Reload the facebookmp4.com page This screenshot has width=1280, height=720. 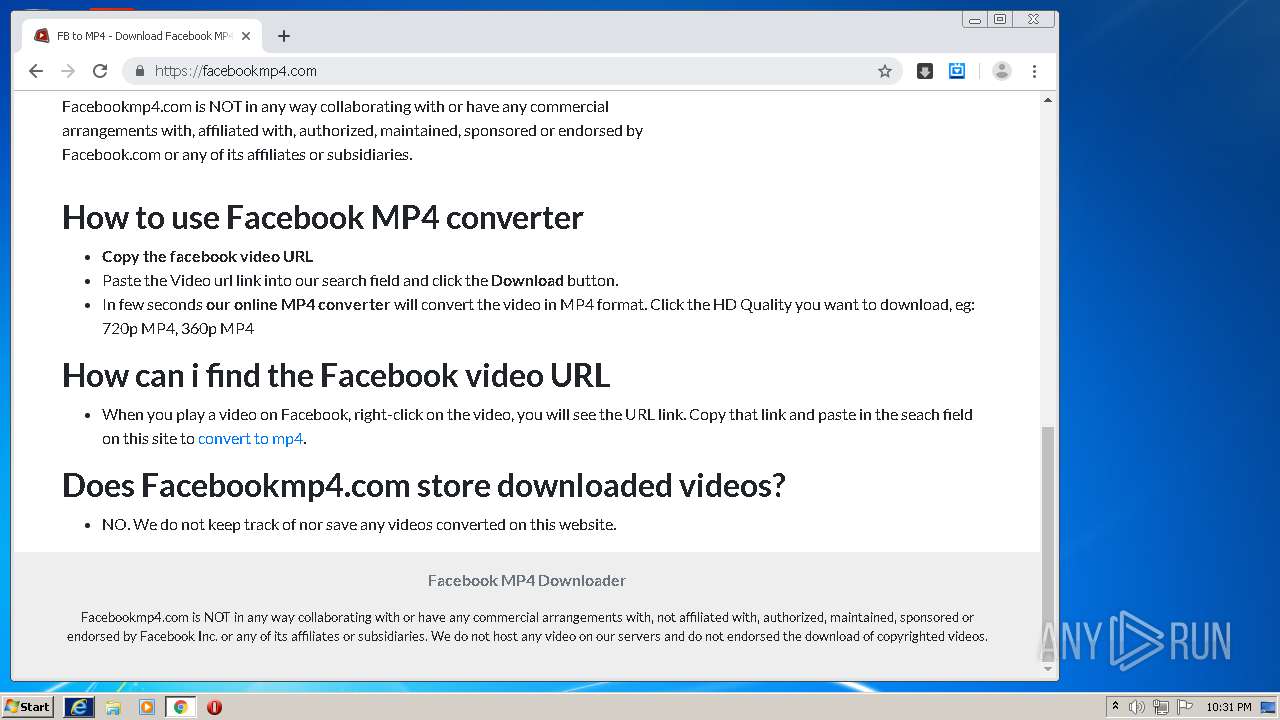[x=100, y=71]
